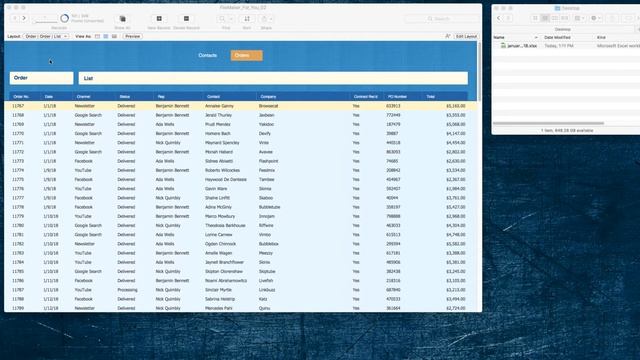The height and width of the screenshot is (360, 640).
Task: Go to previous record in FileMaker
Action: pyautogui.click(x=15, y=18)
